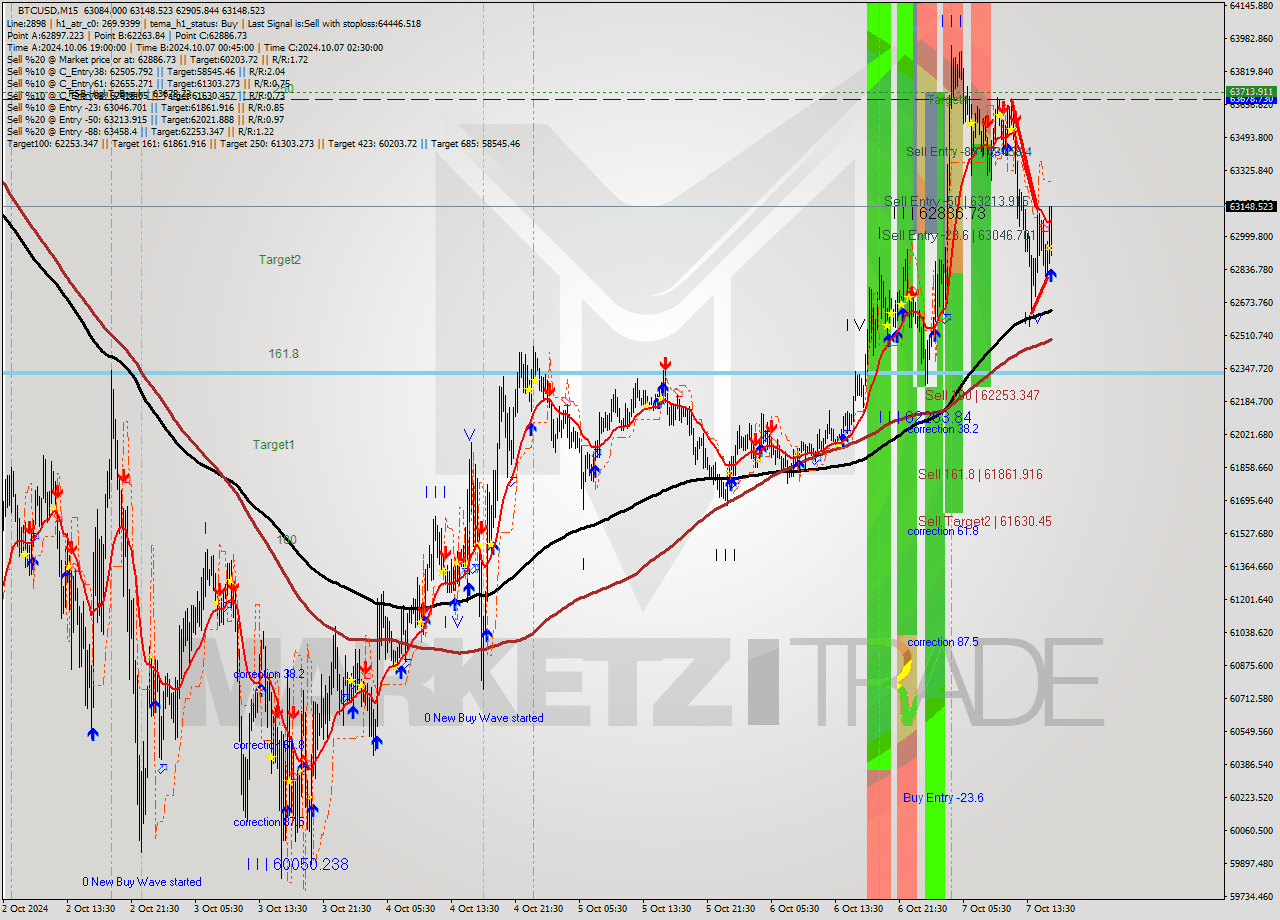Click the 62999.800 price axis value

(1252, 237)
